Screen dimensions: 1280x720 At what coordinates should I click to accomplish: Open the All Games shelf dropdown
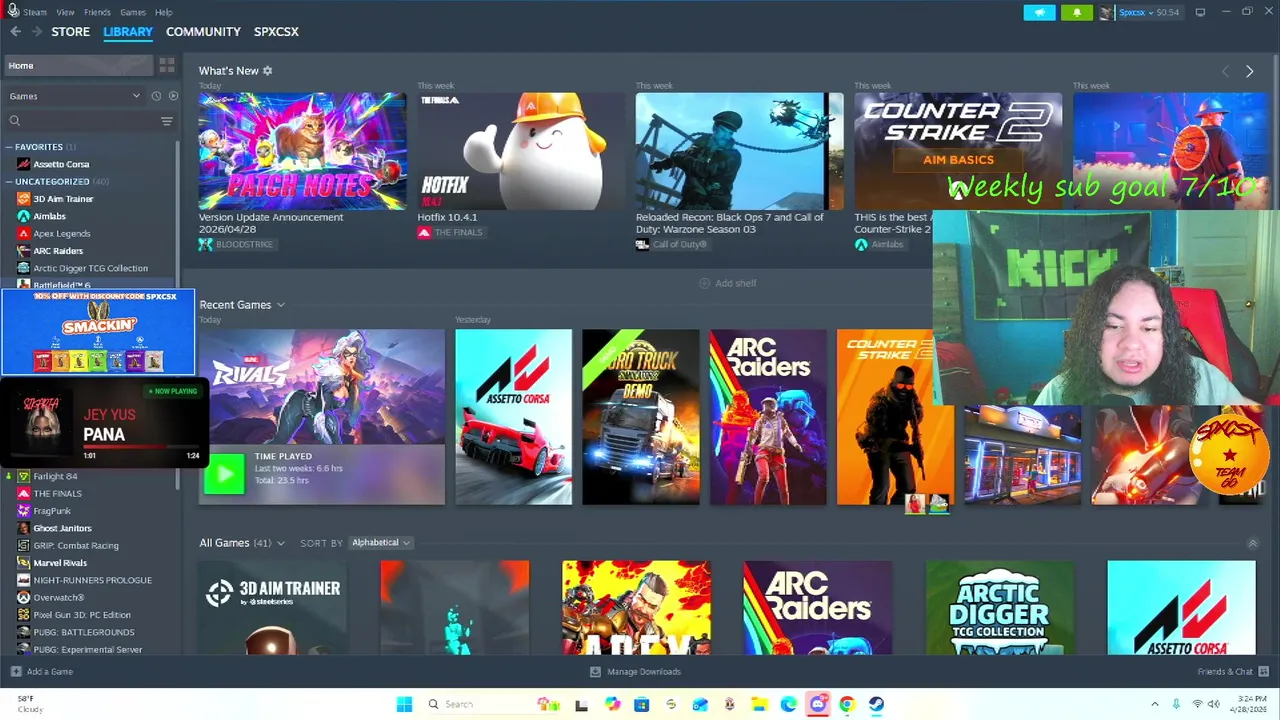[x=280, y=543]
